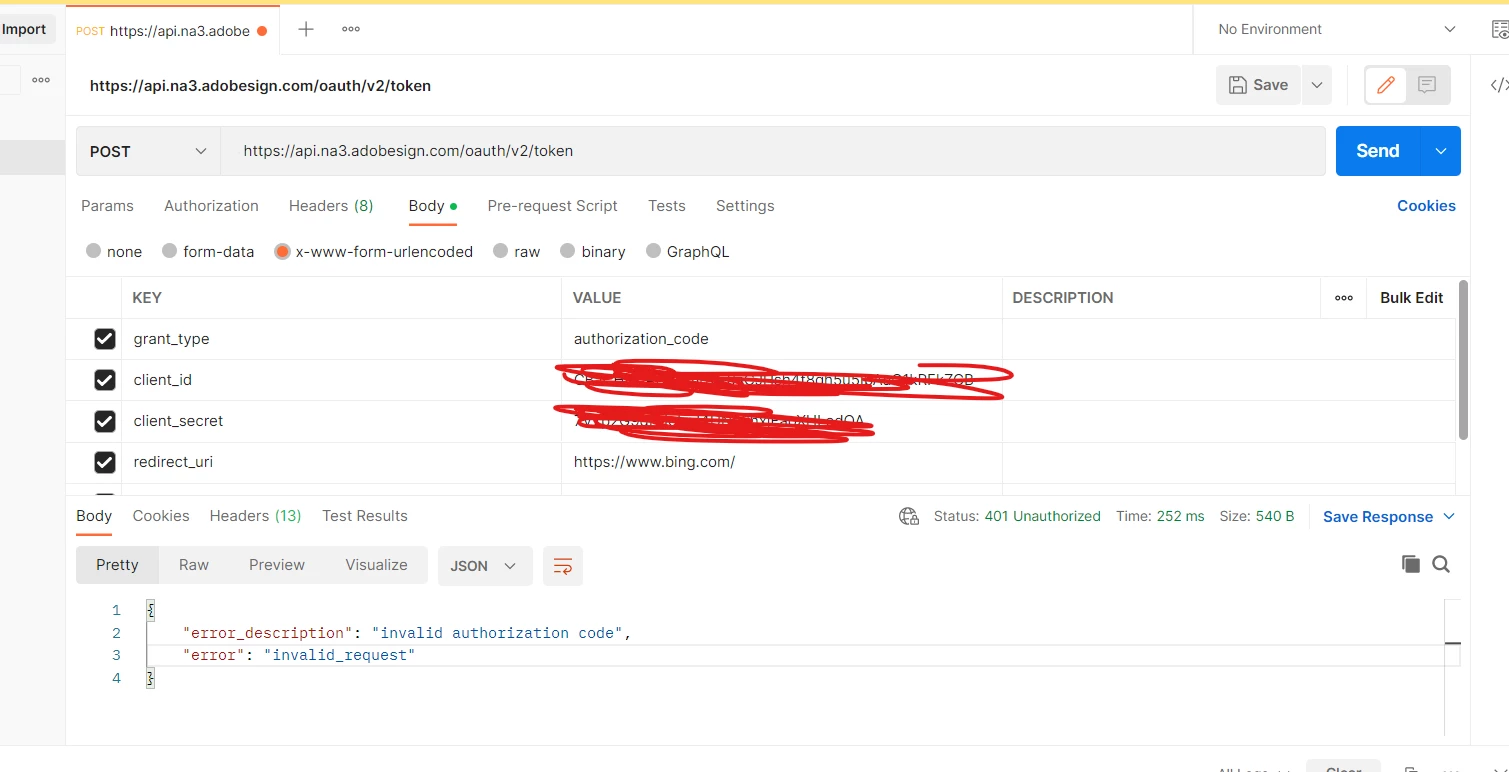The width and height of the screenshot is (1509, 772).
Task: Click the request title text
Action: point(260,86)
